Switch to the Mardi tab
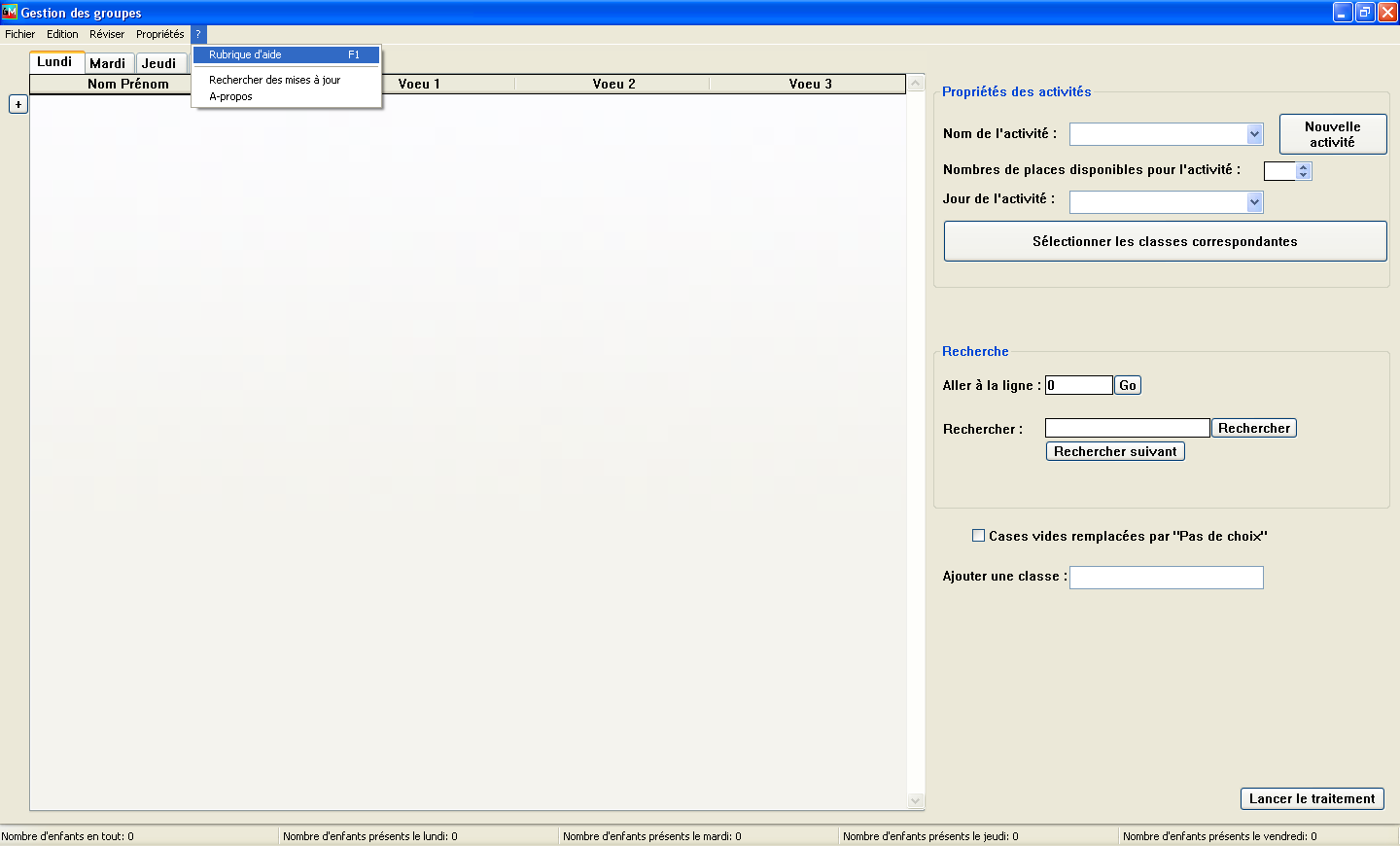Screen dimensions: 1400x846 tap(108, 63)
